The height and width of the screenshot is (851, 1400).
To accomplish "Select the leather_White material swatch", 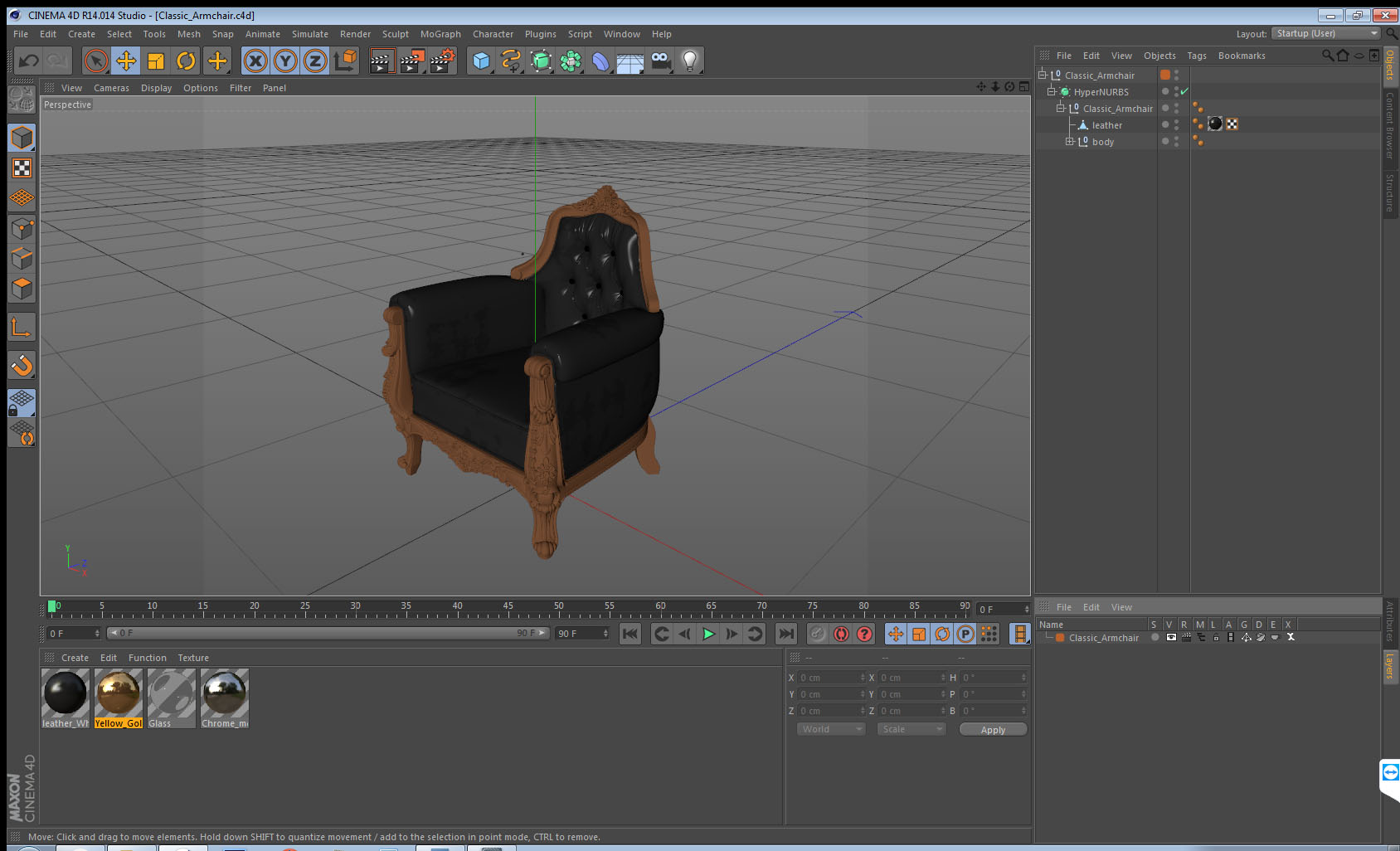I will pyautogui.click(x=66, y=699).
